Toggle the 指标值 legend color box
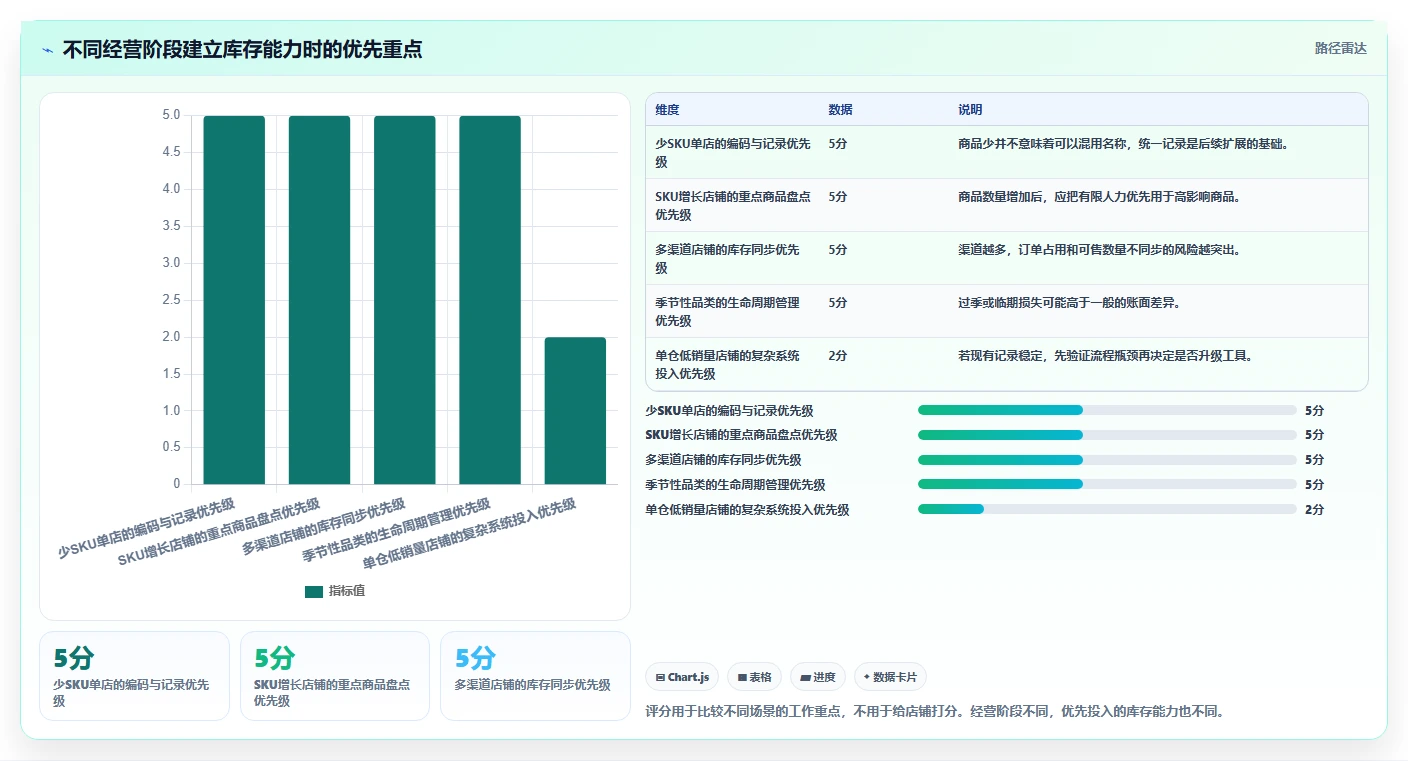1408x761 pixels. coord(314,591)
